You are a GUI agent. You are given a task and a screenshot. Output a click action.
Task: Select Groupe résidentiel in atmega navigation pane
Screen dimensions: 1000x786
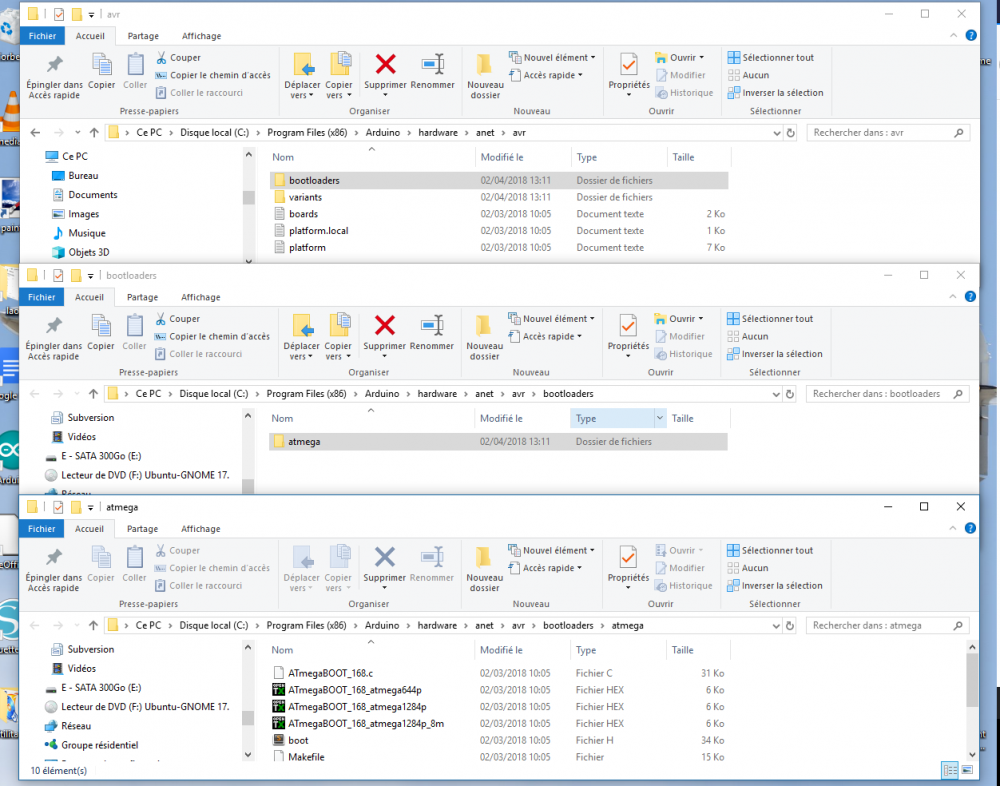[91, 745]
